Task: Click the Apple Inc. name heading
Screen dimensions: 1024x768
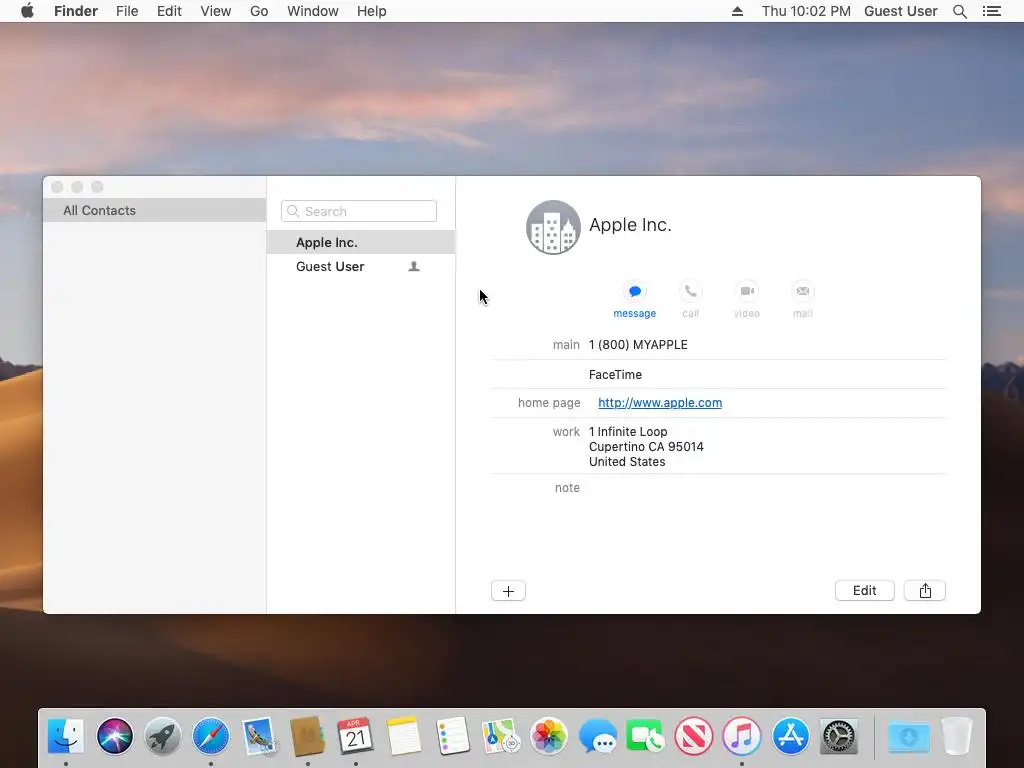Action: [630, 225]
